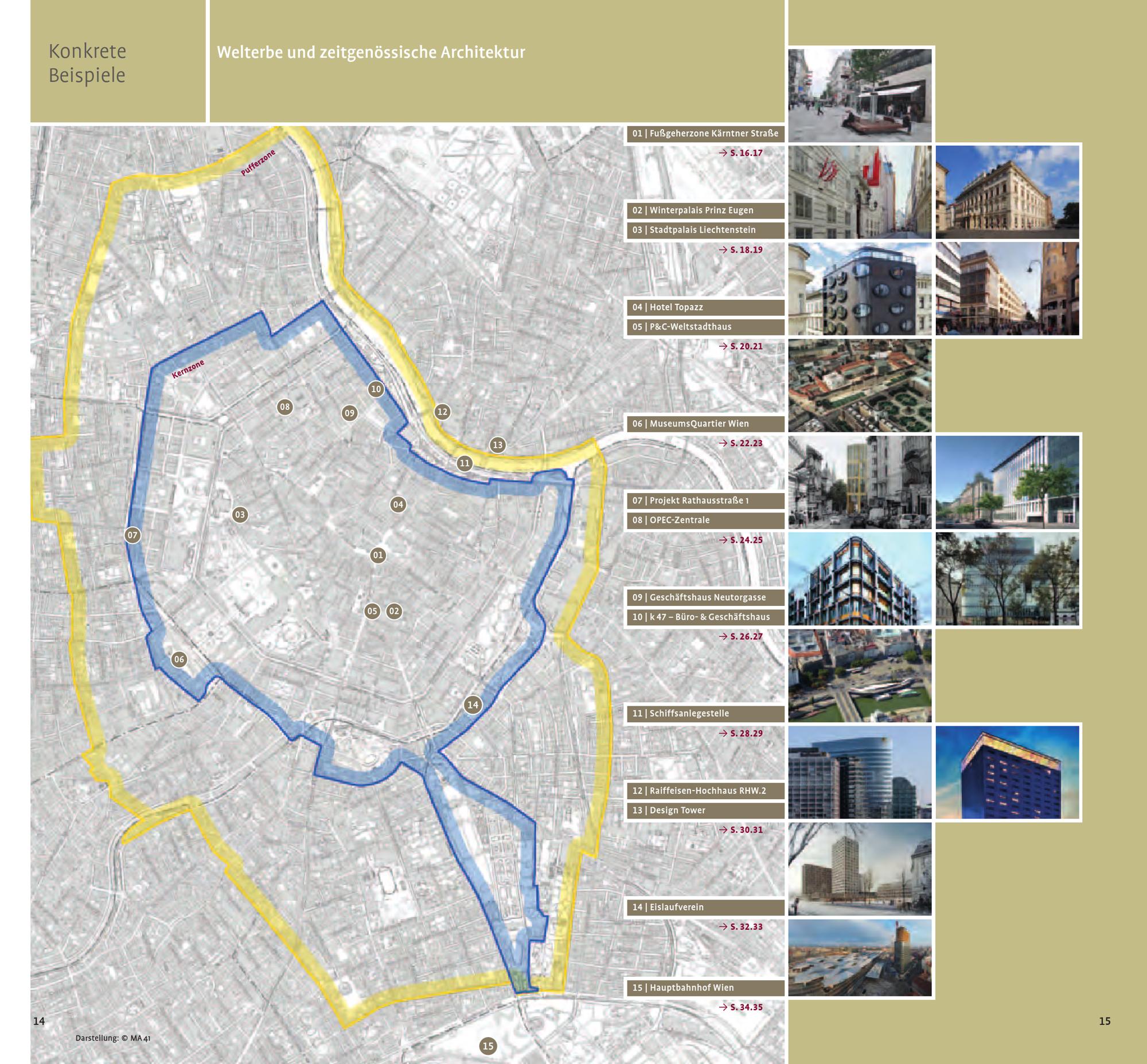1147x1064 pixels.
Task: Open the Neutorgasse dark curved corner-building photo
Action: tap(860, 579)
